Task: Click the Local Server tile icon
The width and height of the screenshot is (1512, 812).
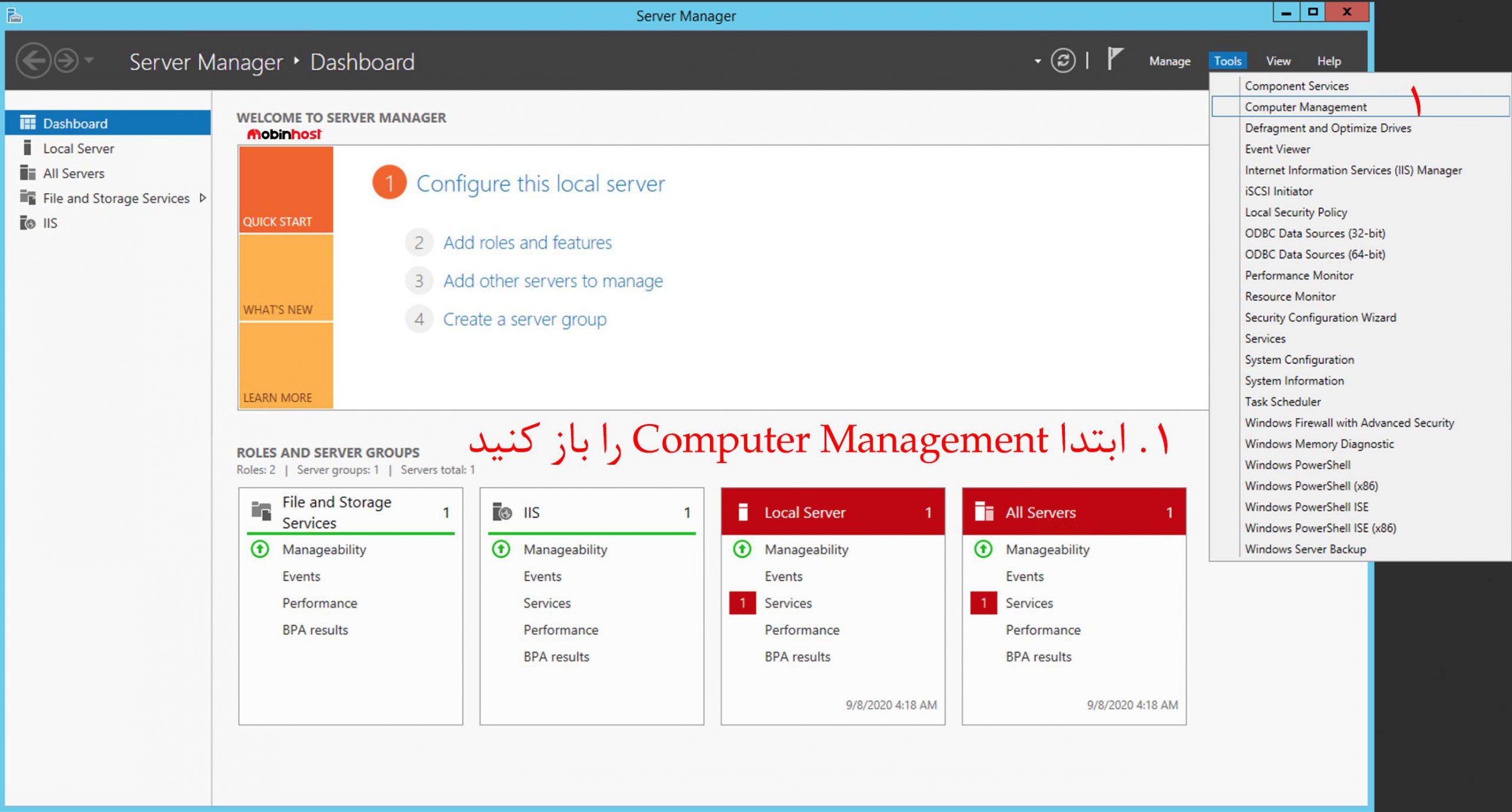Action: 743,511
